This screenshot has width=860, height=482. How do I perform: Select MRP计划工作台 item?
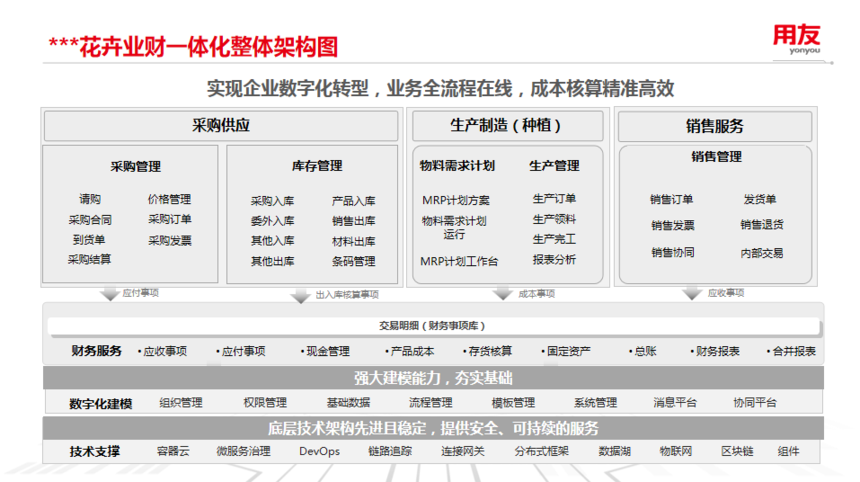tap(459, 262)
